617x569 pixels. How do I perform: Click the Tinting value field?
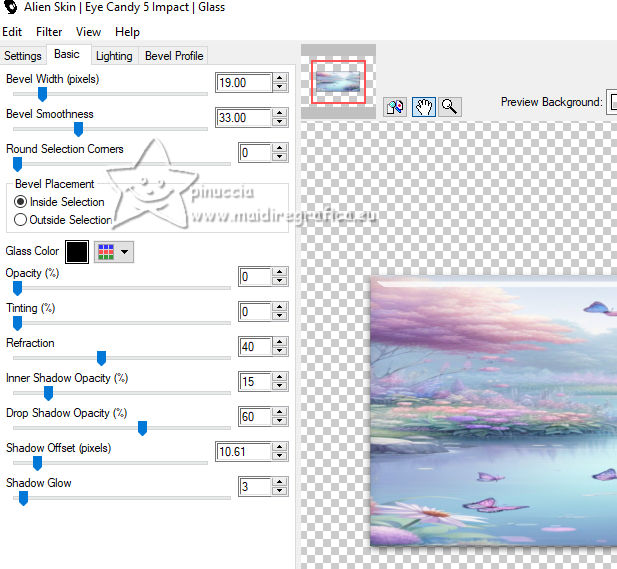[255, 312]
